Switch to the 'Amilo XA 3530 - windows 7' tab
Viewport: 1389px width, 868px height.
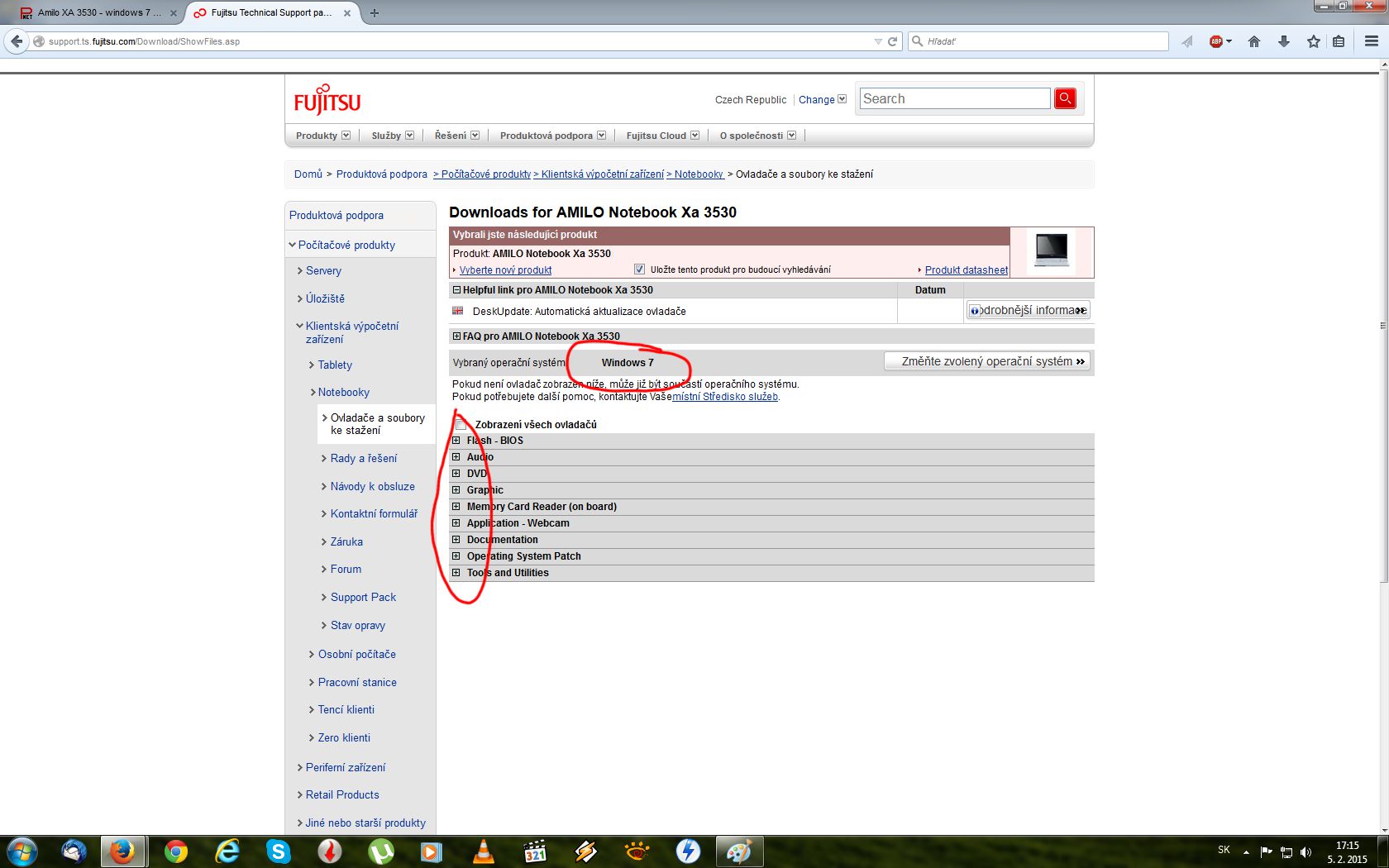pyautogui.click(x=99, y=12)
